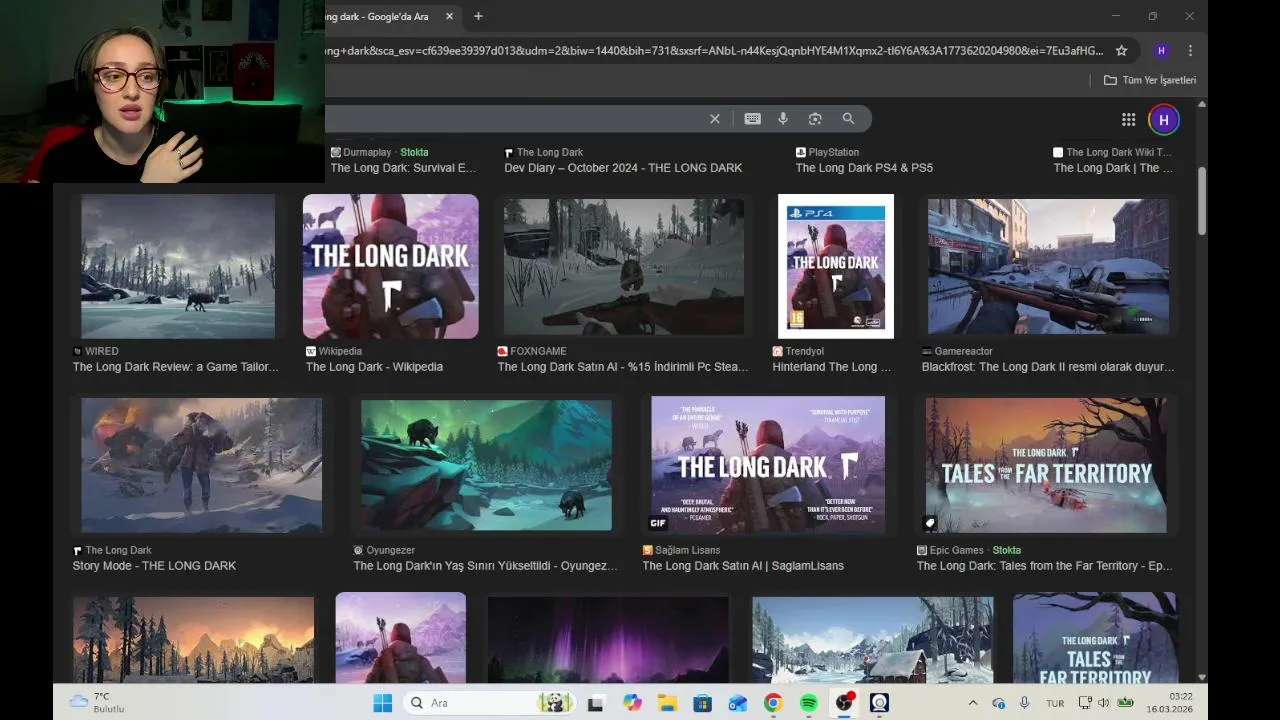The image size is (1280, 720).
Task: Click the magnifier search button
Action: point(848,119)
